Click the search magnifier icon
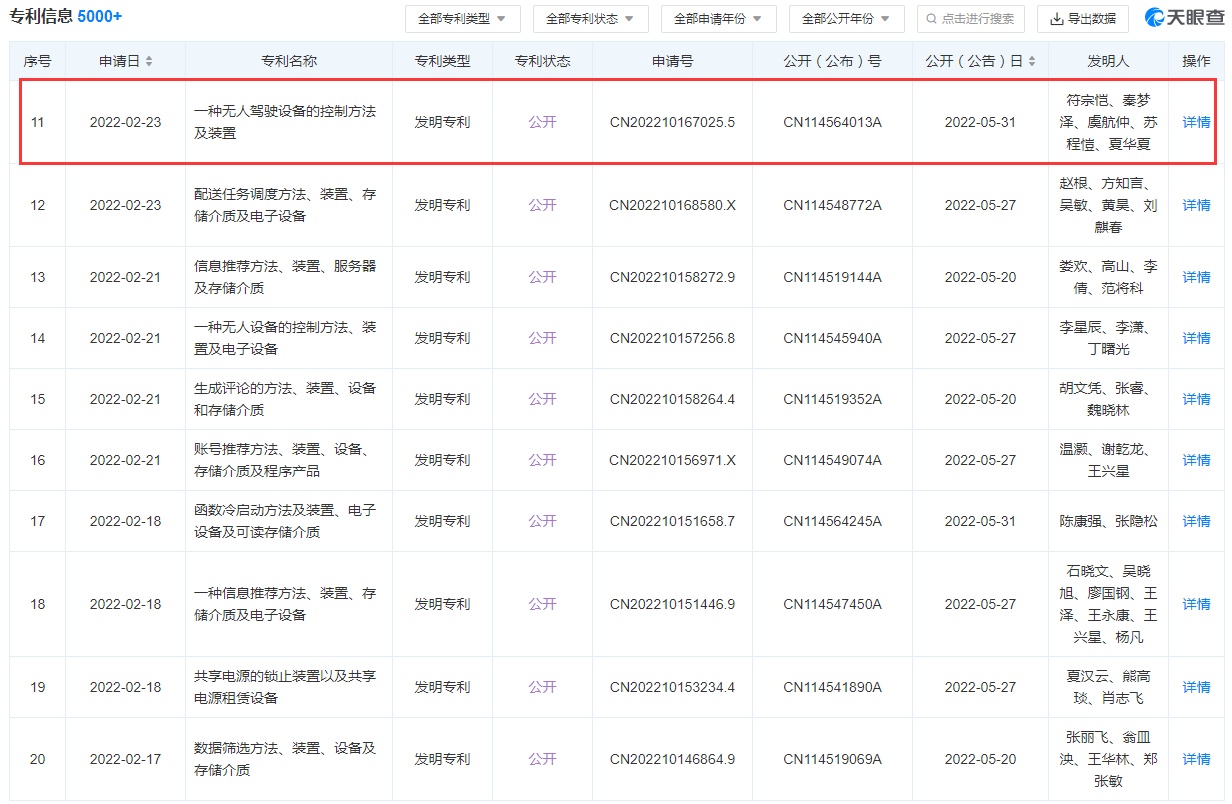The height and width of the screenshot is (804, 1232). [x=932, y=19]
